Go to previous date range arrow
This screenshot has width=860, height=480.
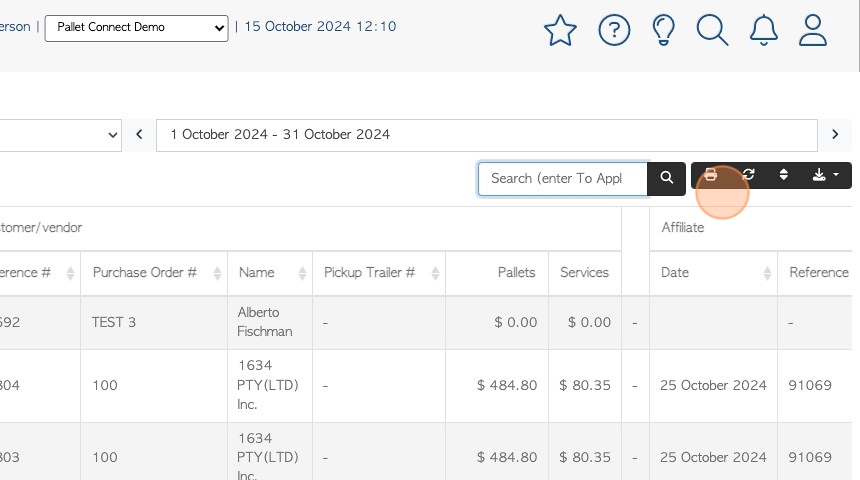[x=139, y=134]
